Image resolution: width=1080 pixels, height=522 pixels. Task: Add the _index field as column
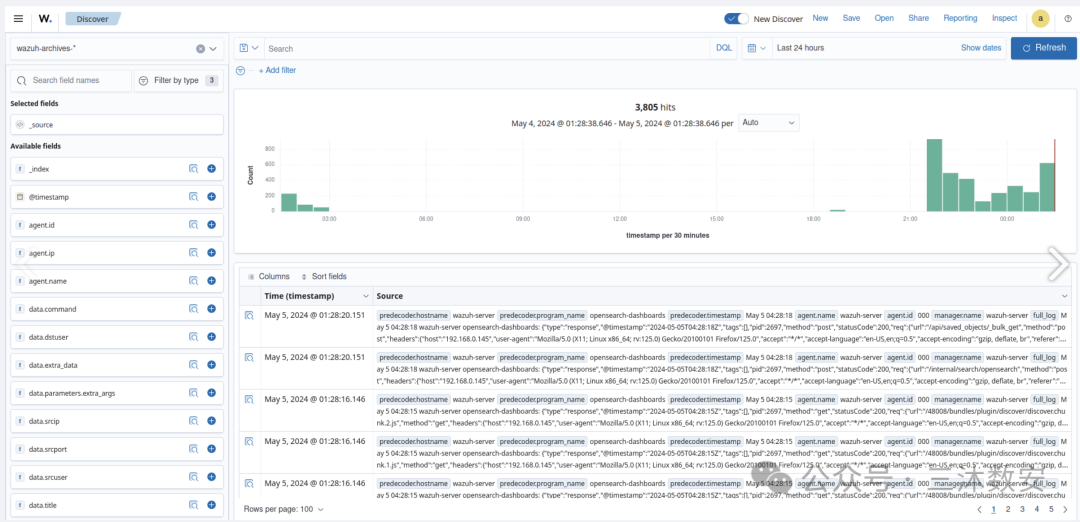[x=211, y=169]
